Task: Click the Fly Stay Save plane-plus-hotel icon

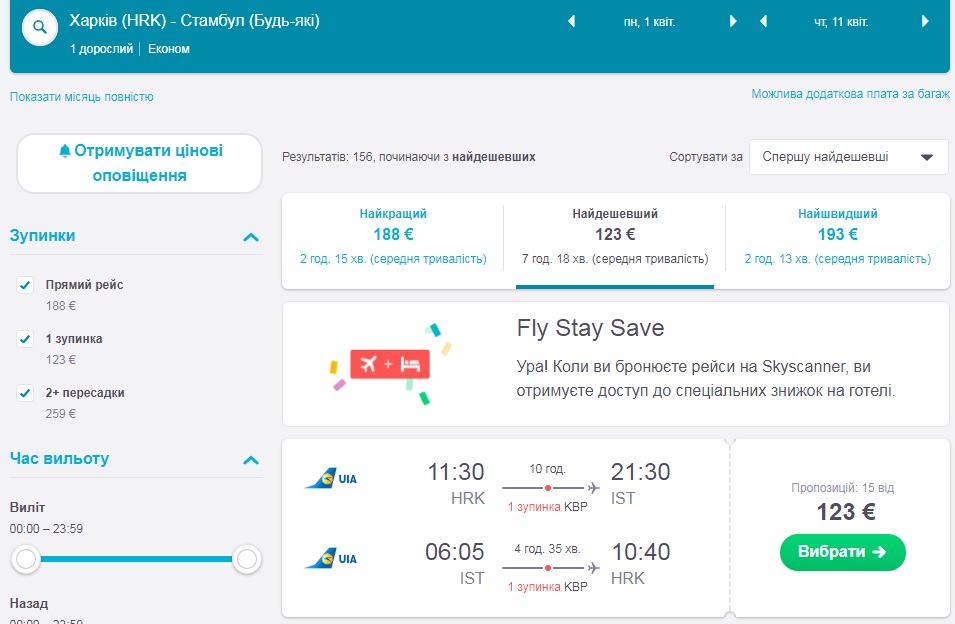Action: coord(389,365)
